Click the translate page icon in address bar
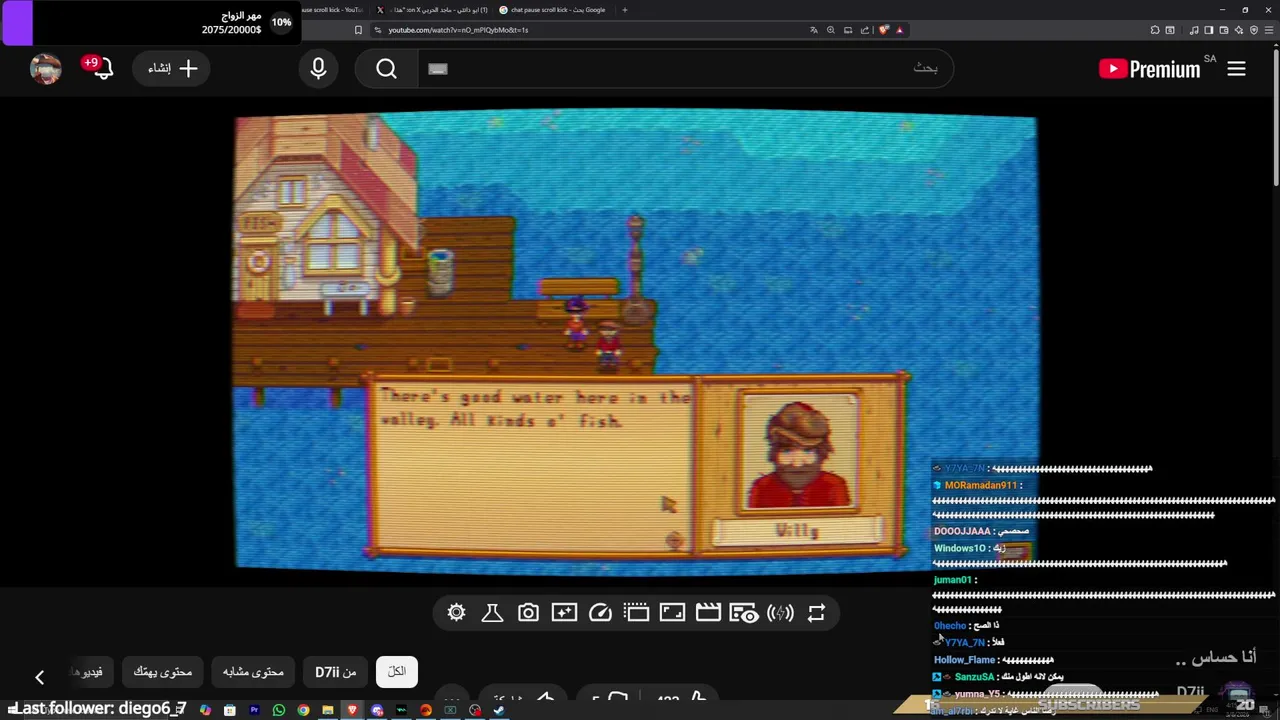 coord(814,30)
